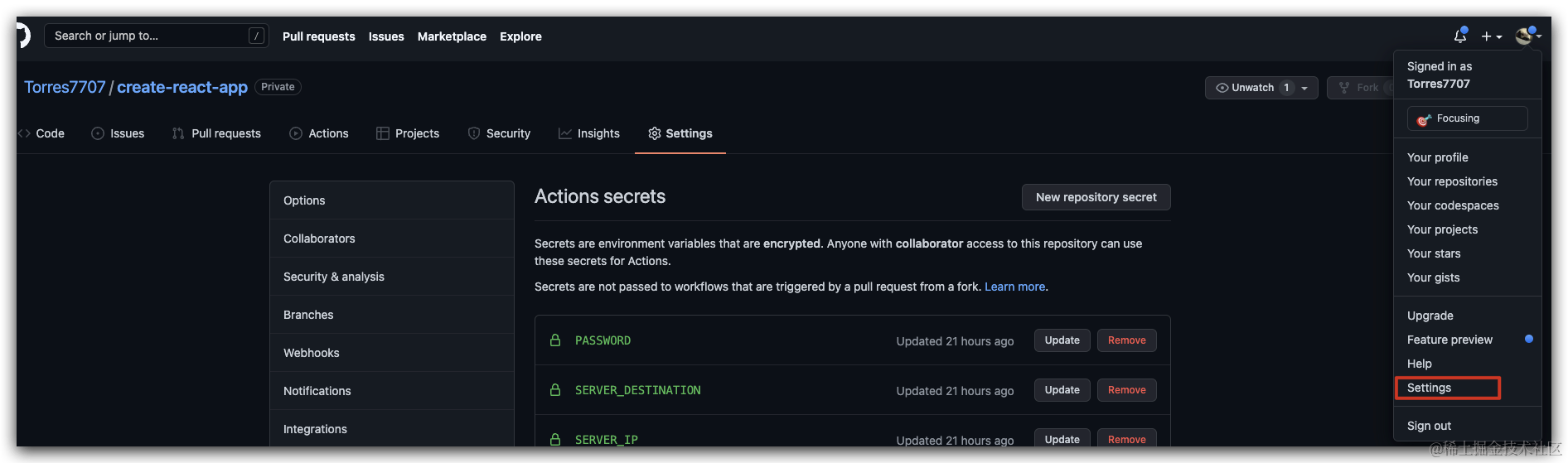Choose Your repositories from user menu
The height and width of the screenshot is (463, 1568).
click(x=1452, y=181)
